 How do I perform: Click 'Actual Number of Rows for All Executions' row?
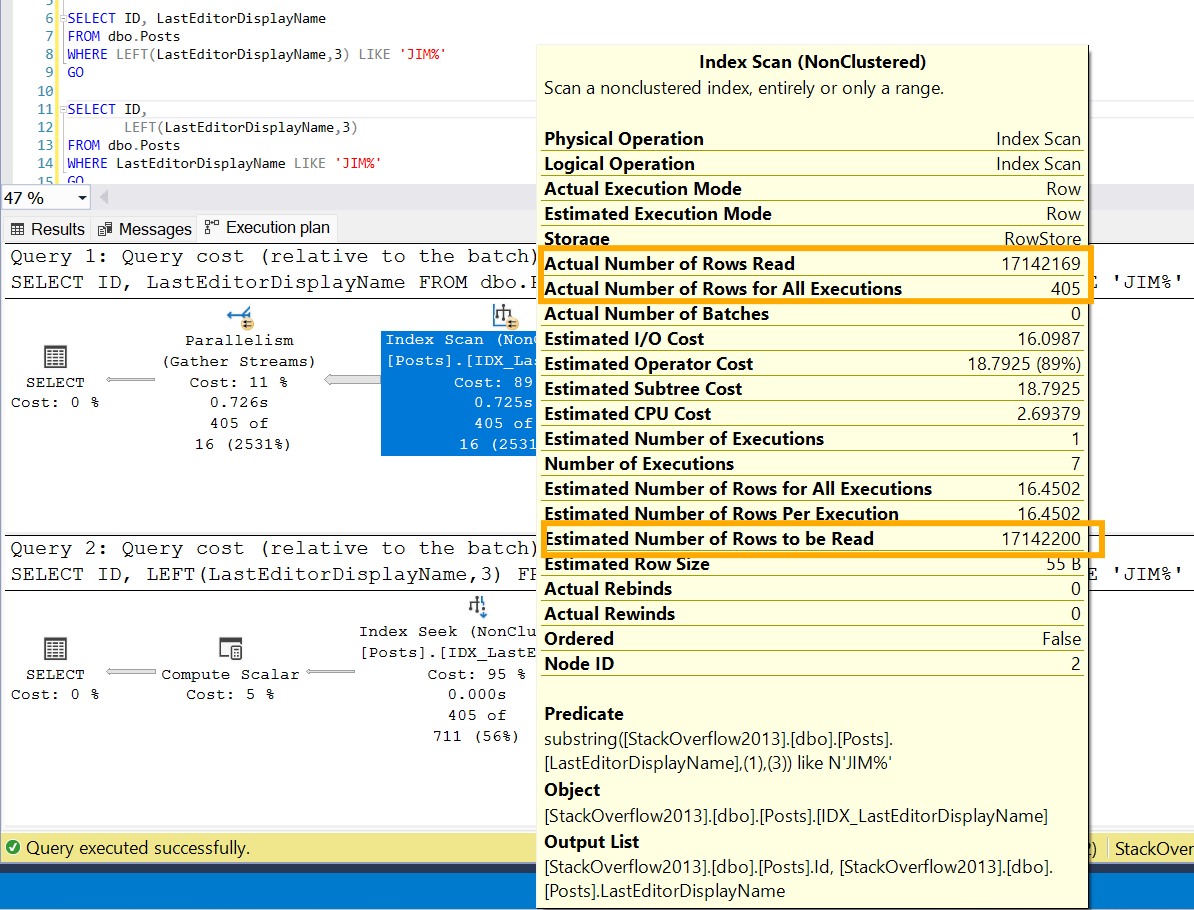tap(812, 289)
